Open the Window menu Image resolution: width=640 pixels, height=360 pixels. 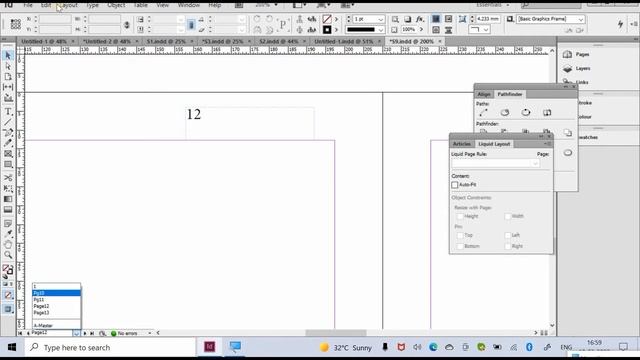[x=189, y=5]
